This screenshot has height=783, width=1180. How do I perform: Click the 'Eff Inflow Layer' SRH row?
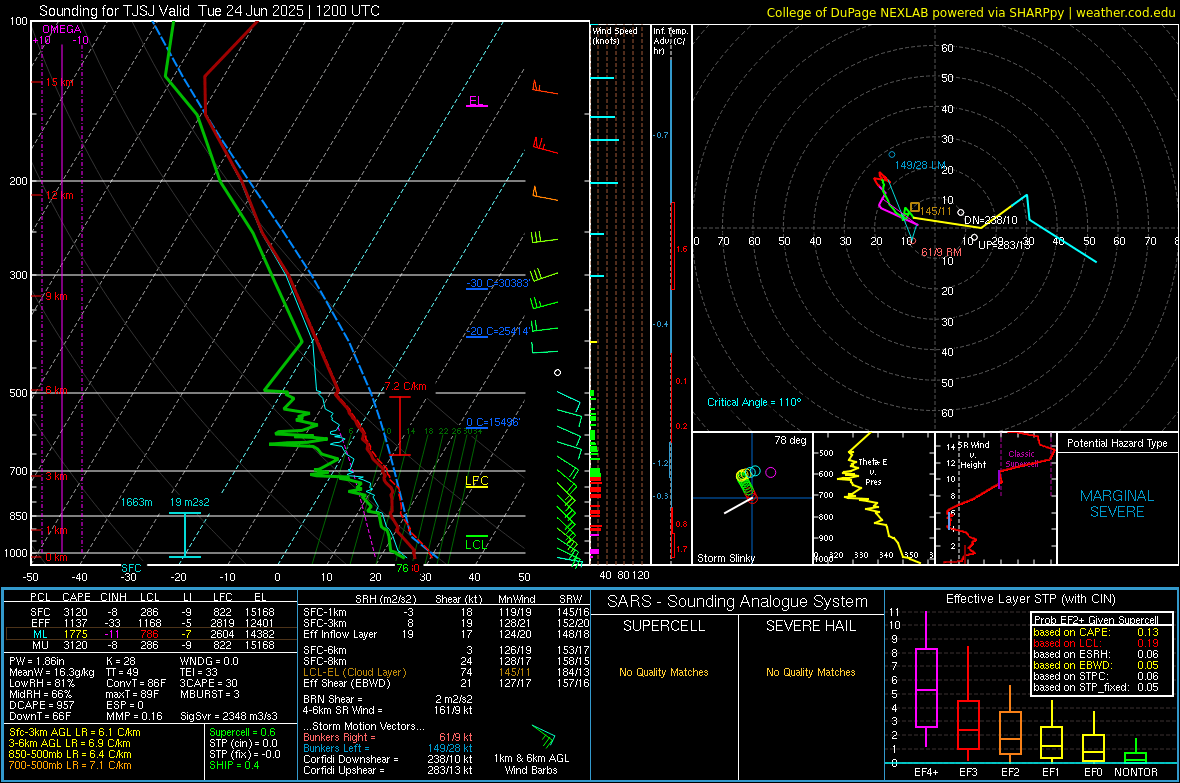(446, 634)
